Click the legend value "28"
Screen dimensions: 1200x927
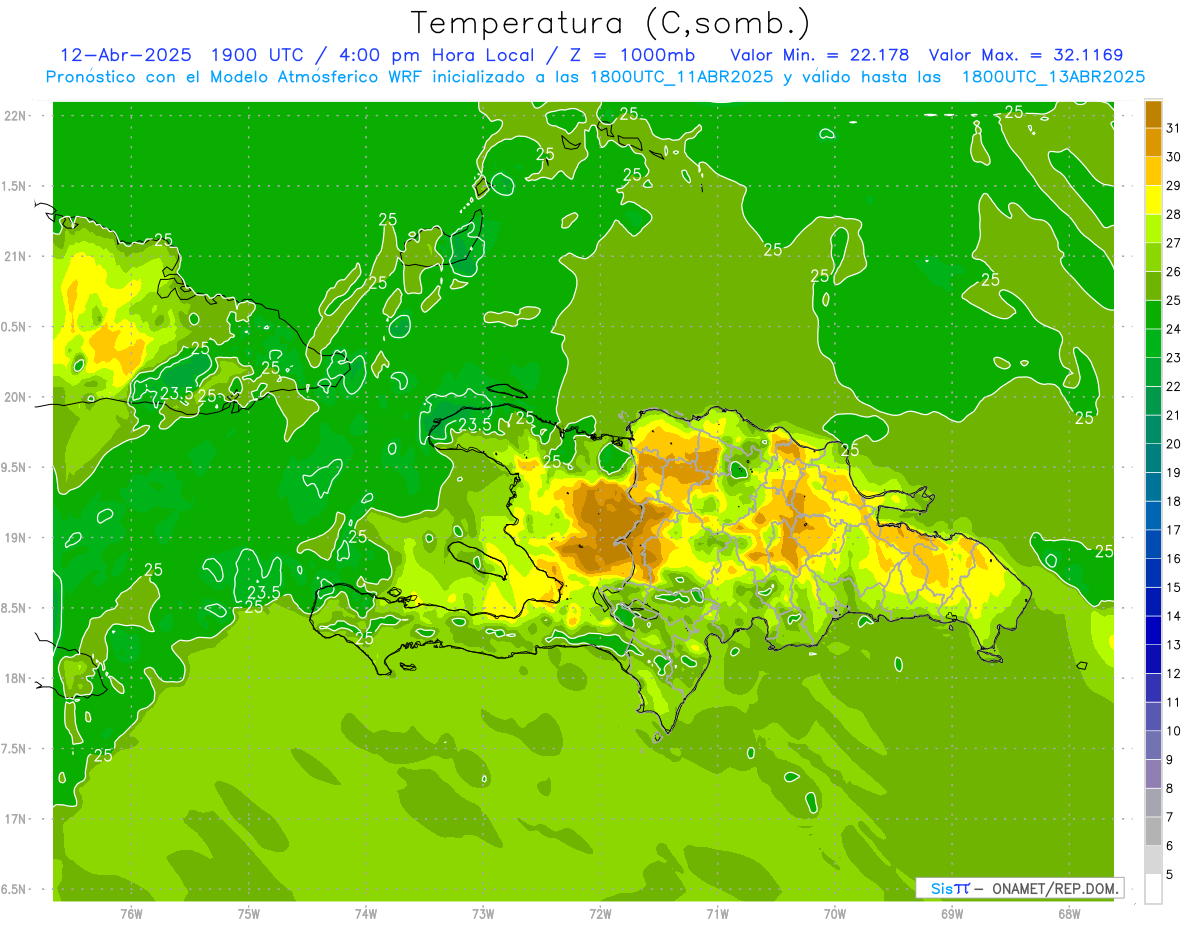coord(1174,215)
